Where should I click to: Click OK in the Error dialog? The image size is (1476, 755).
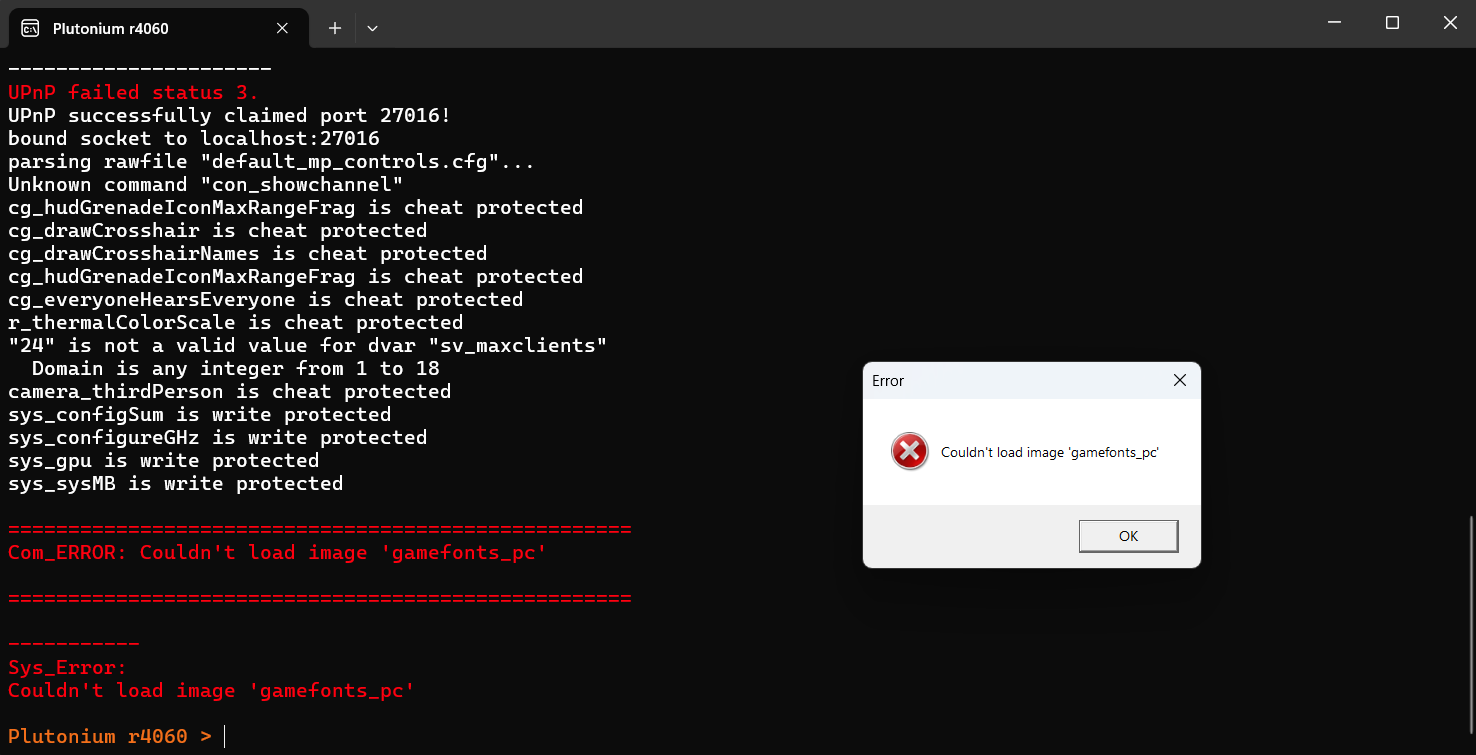1128,536
